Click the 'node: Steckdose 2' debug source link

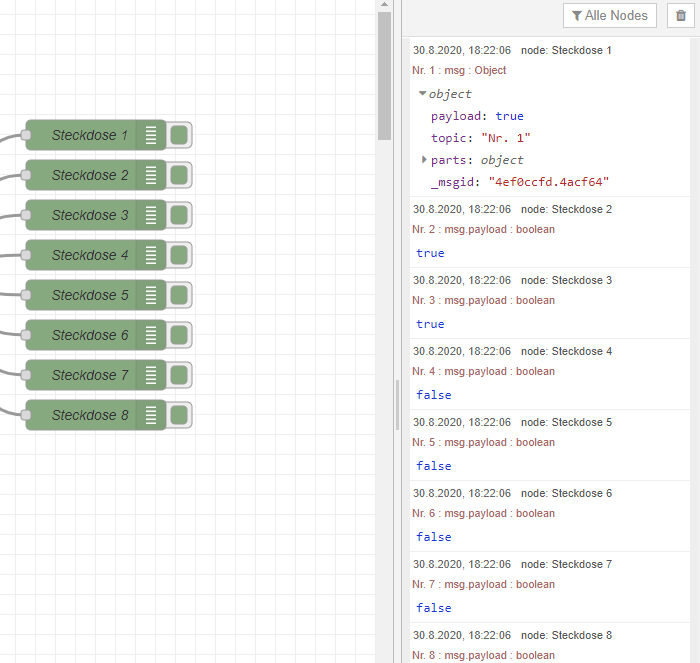pyautogui.click(x=566, y=209)
